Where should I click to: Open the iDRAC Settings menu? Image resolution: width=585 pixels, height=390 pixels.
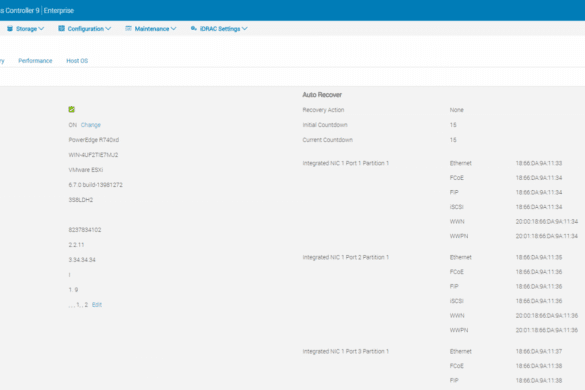219,29
